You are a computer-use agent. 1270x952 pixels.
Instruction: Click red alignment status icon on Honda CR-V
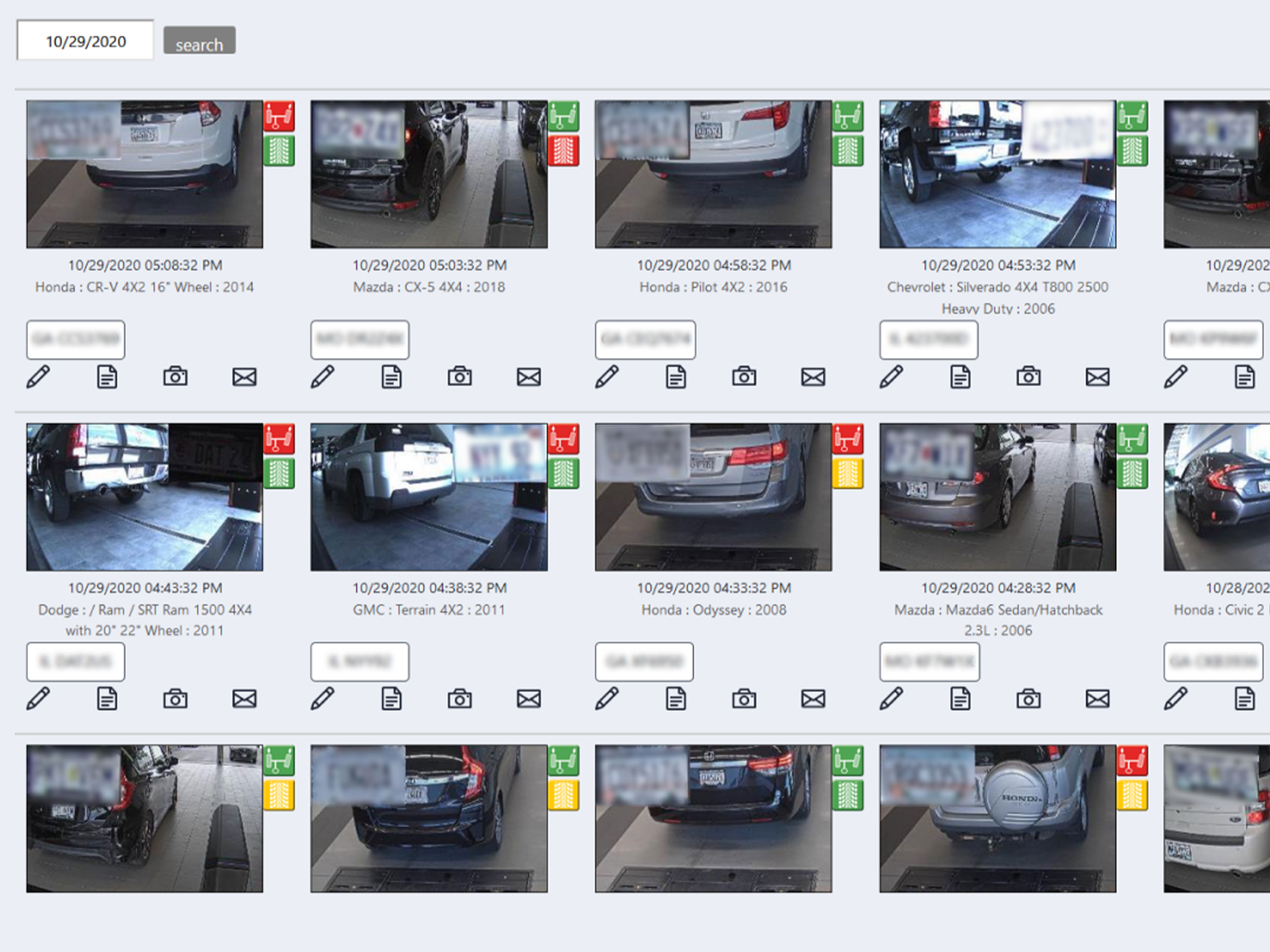[x=279, y=116]
